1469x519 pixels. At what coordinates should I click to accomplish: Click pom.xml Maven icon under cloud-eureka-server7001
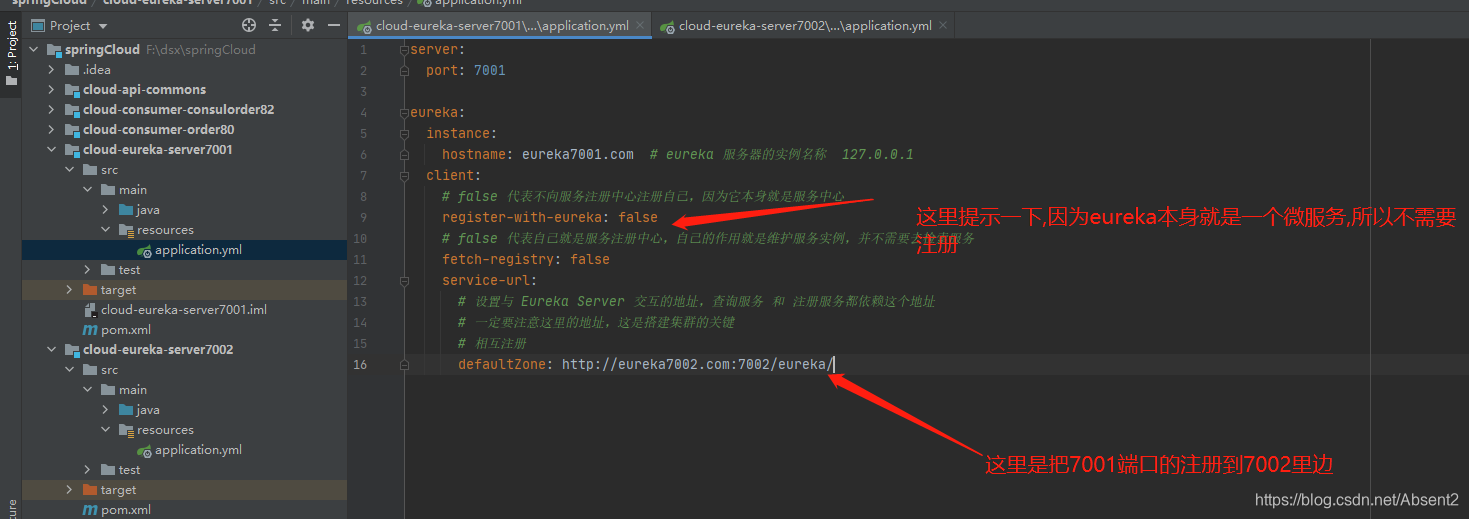tap(90, 329)
